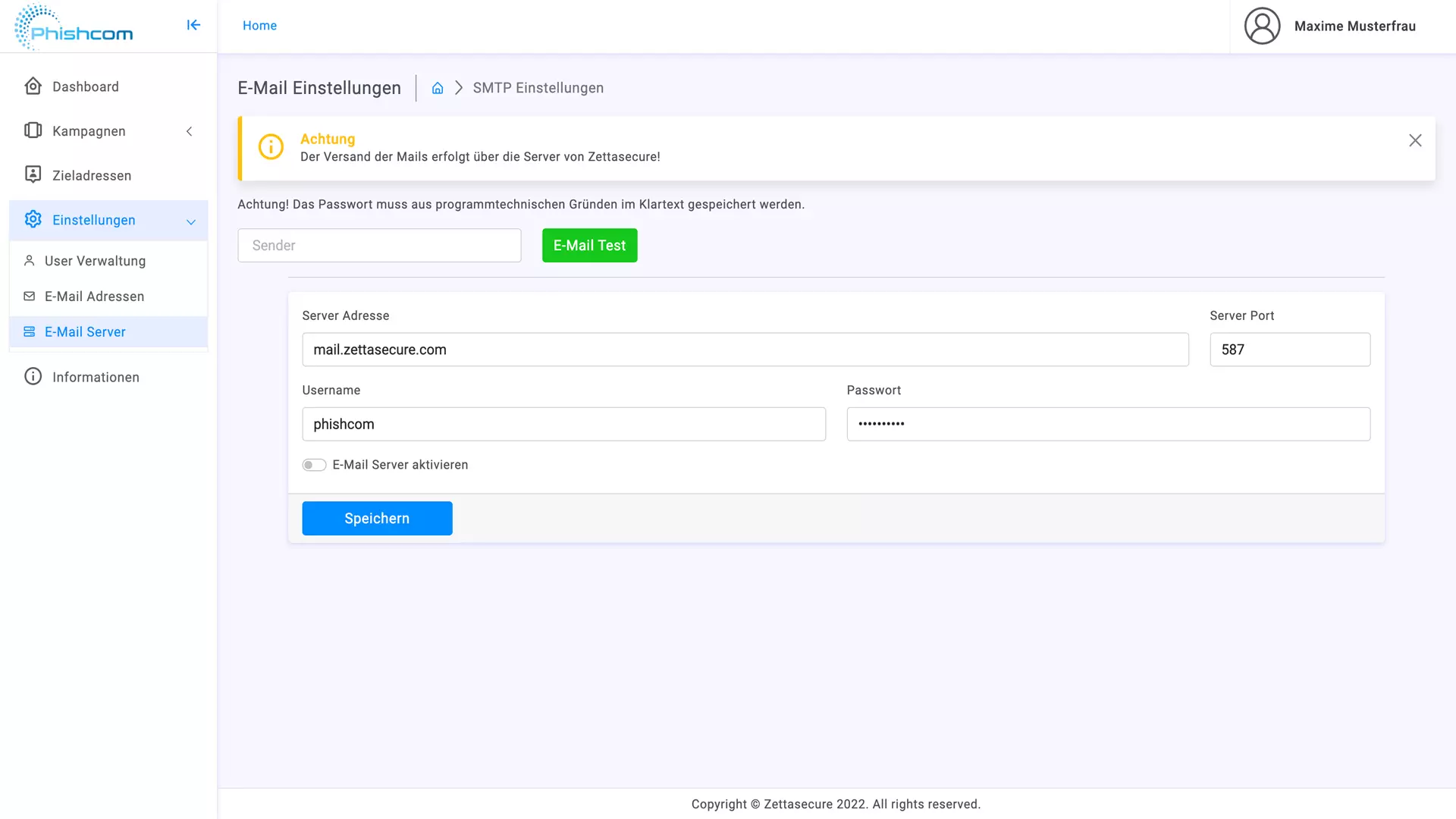1456x819 pixels.
Task: Open E-Mail Adressen settings page
Action: (94, 297)
